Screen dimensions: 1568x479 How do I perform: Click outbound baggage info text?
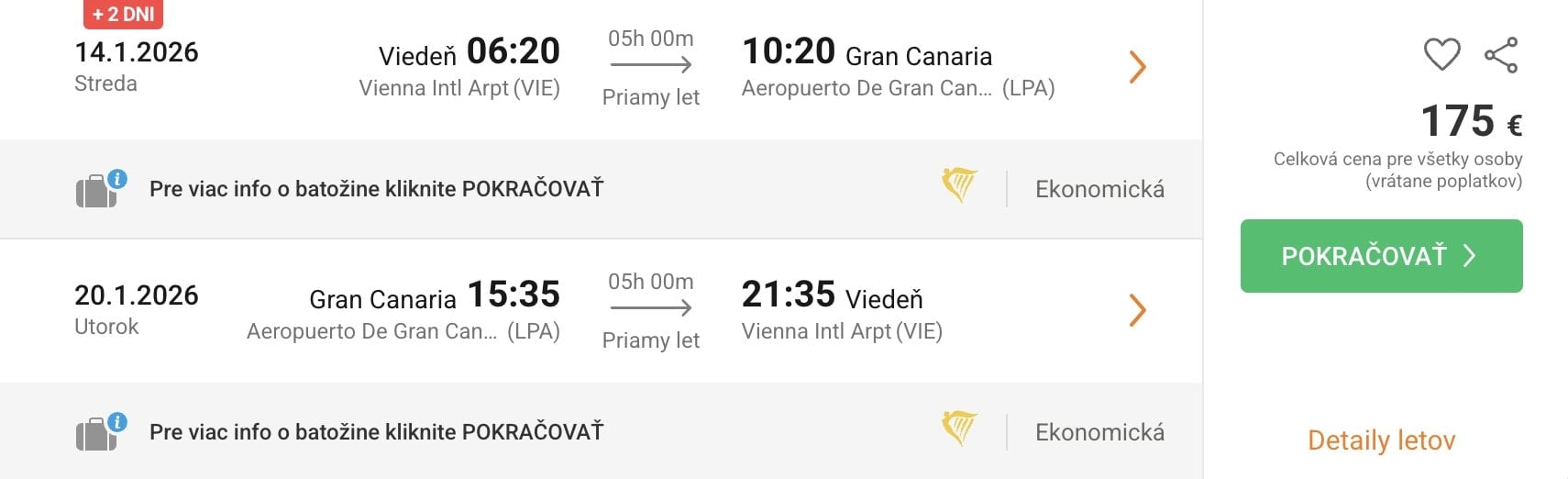[376, 189]
